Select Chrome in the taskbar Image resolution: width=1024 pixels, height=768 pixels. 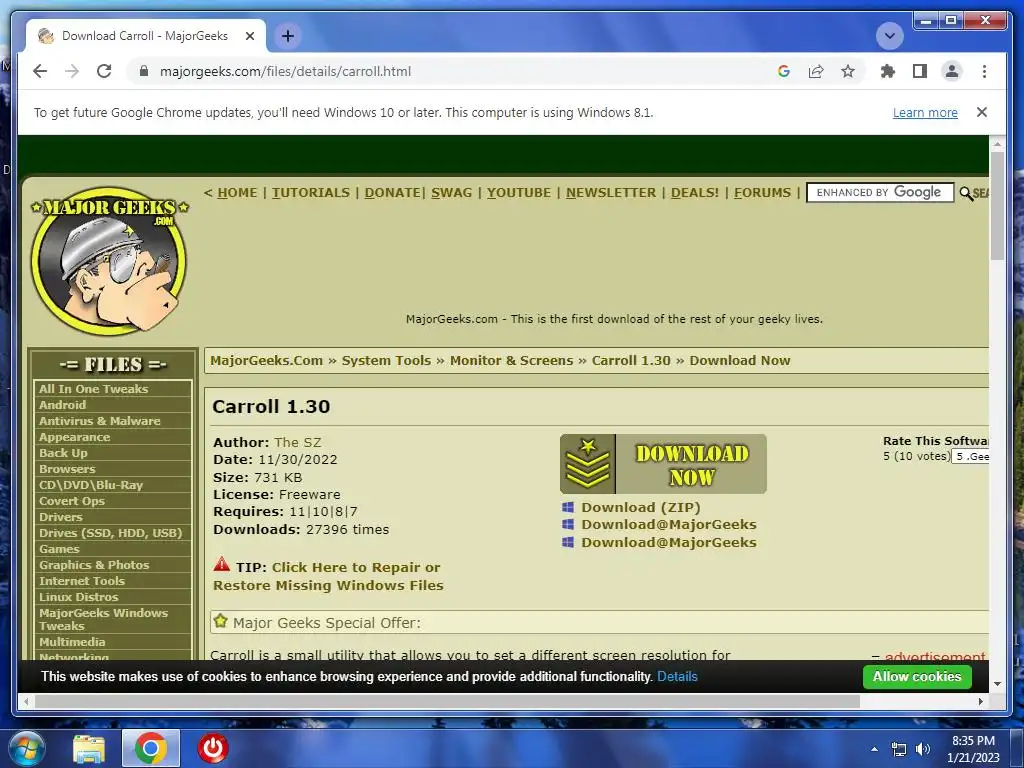click(151, 748)
